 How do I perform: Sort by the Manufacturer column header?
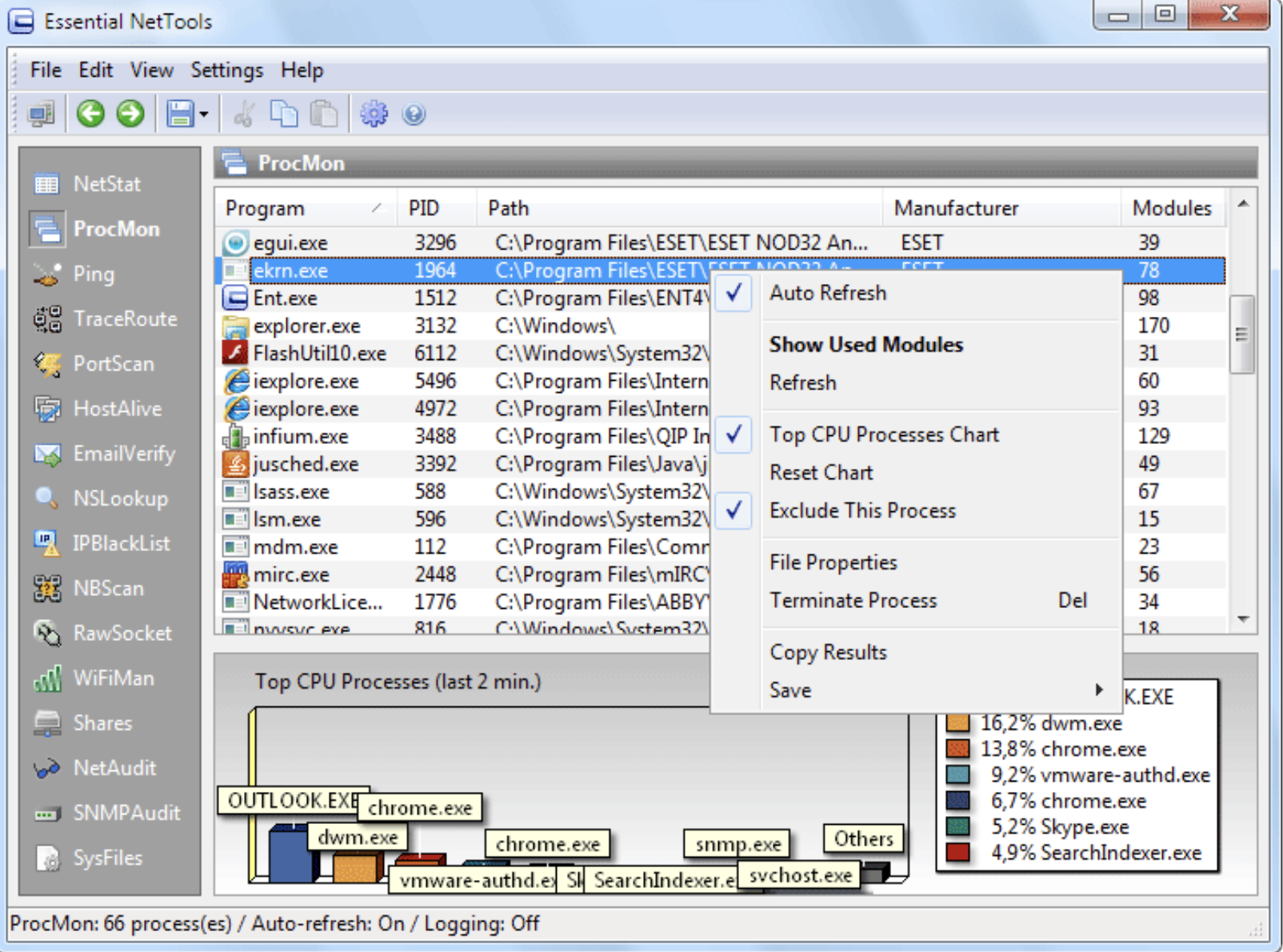point(1002,209)
